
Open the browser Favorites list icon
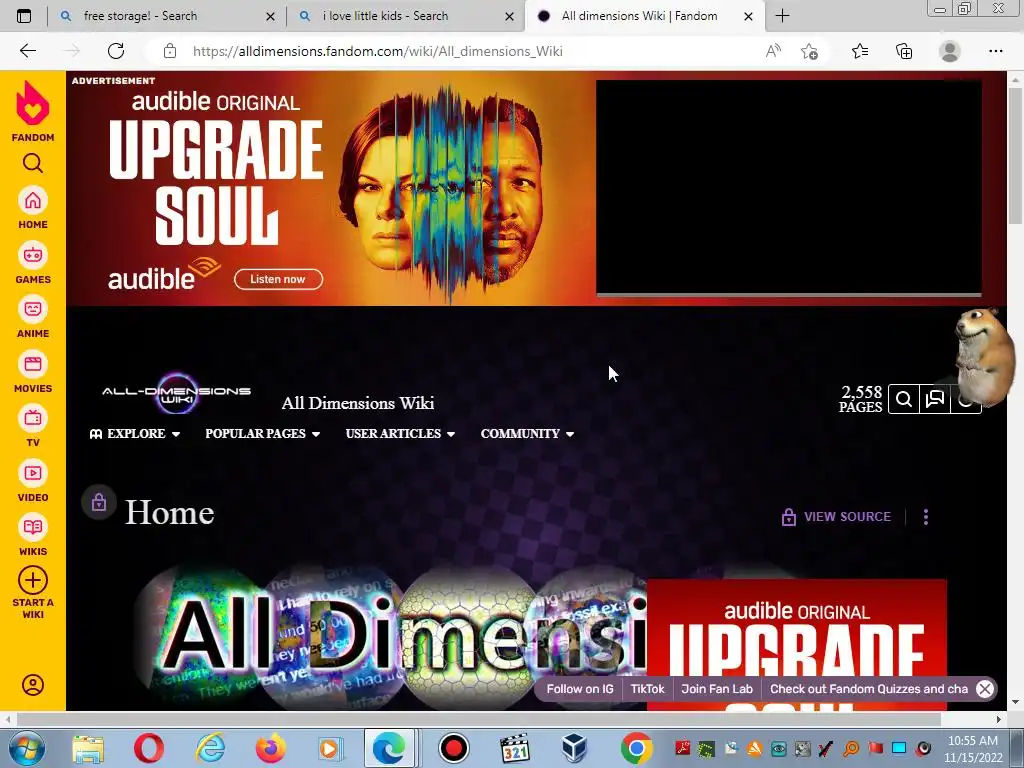pos(860,51)
